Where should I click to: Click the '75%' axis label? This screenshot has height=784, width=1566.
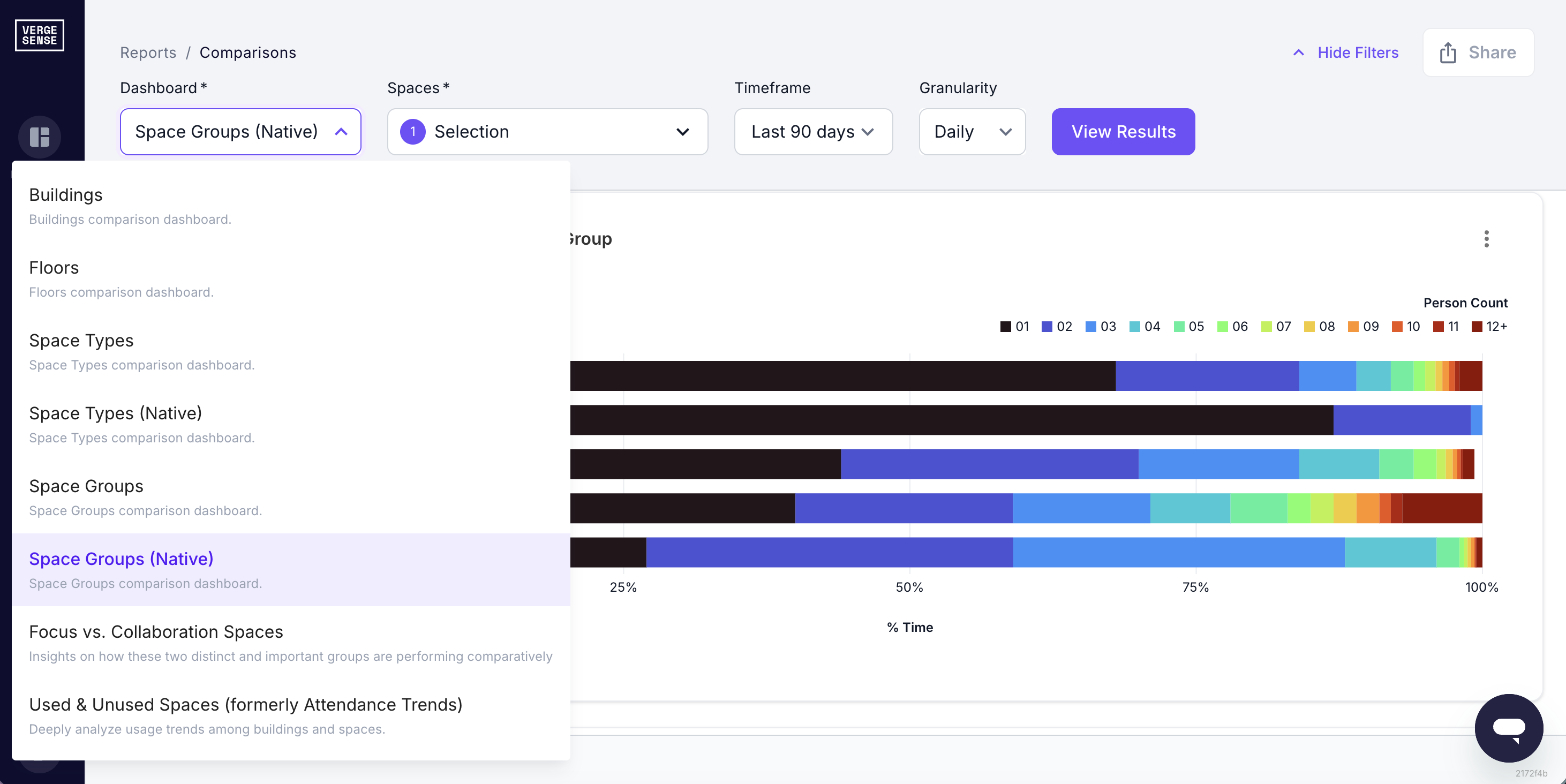[x=1196, y=587]
